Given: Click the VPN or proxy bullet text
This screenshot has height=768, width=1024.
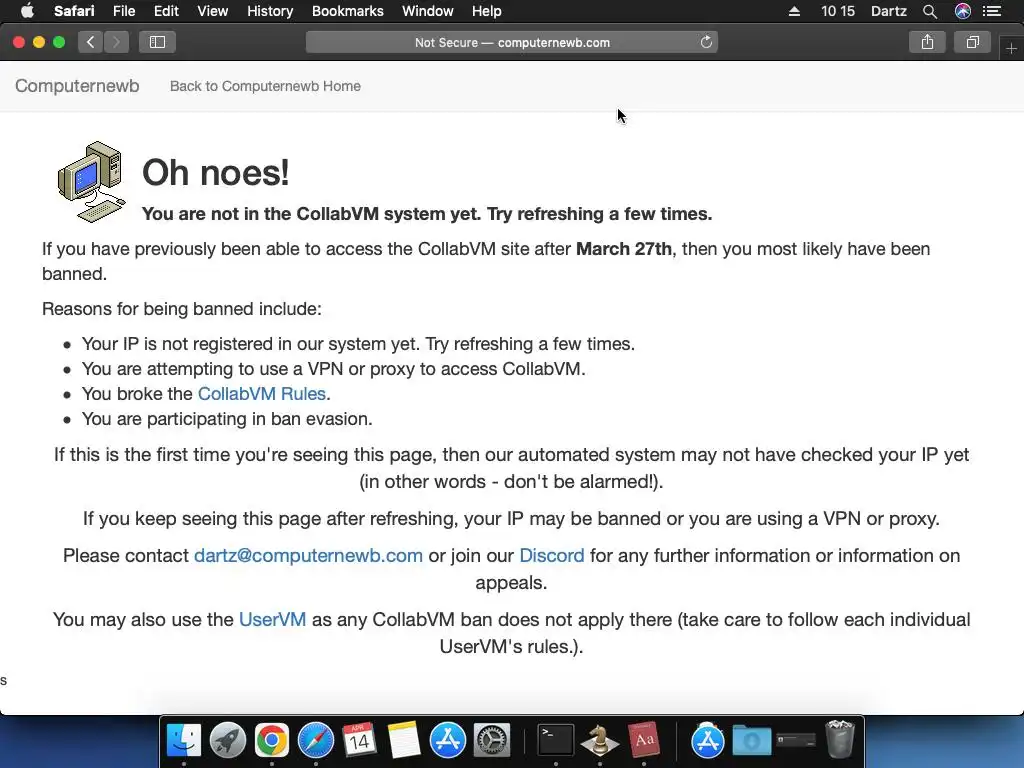Looking at the screenshot, I should tap(333, 369).
